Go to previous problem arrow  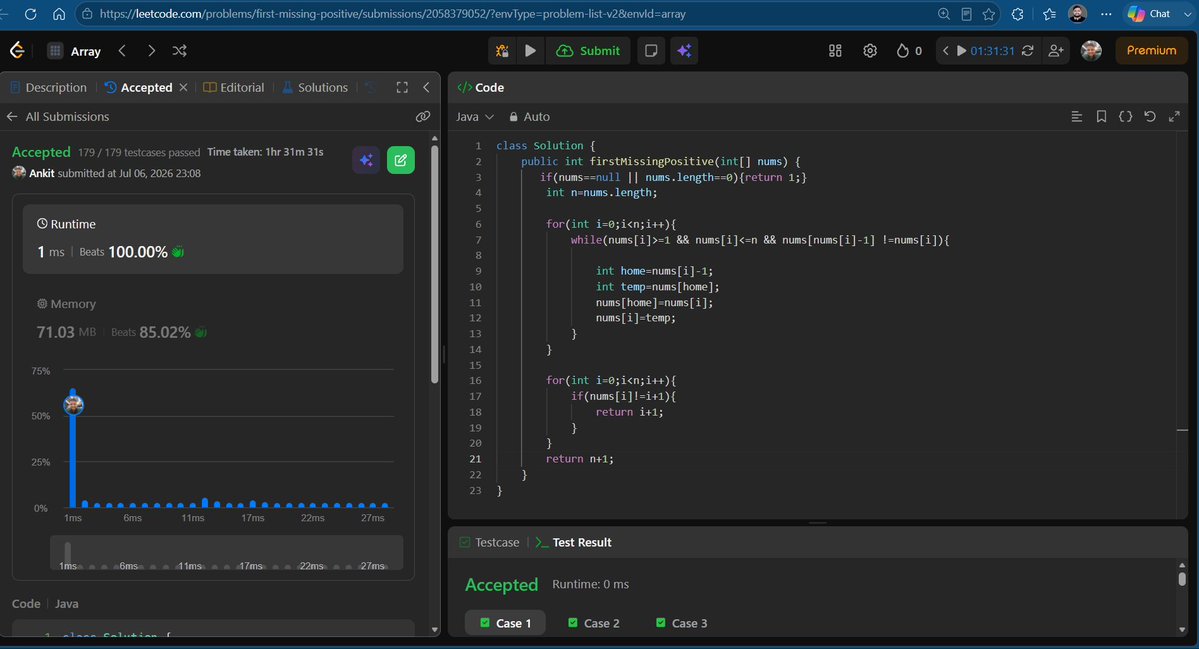click(122, 50)
